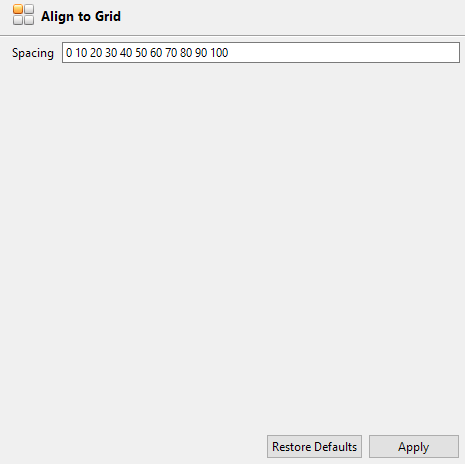This screenshot has width=465, height=464.
Task: Place cursor on value 90 in Spacing field
Action: click(201, 53)
